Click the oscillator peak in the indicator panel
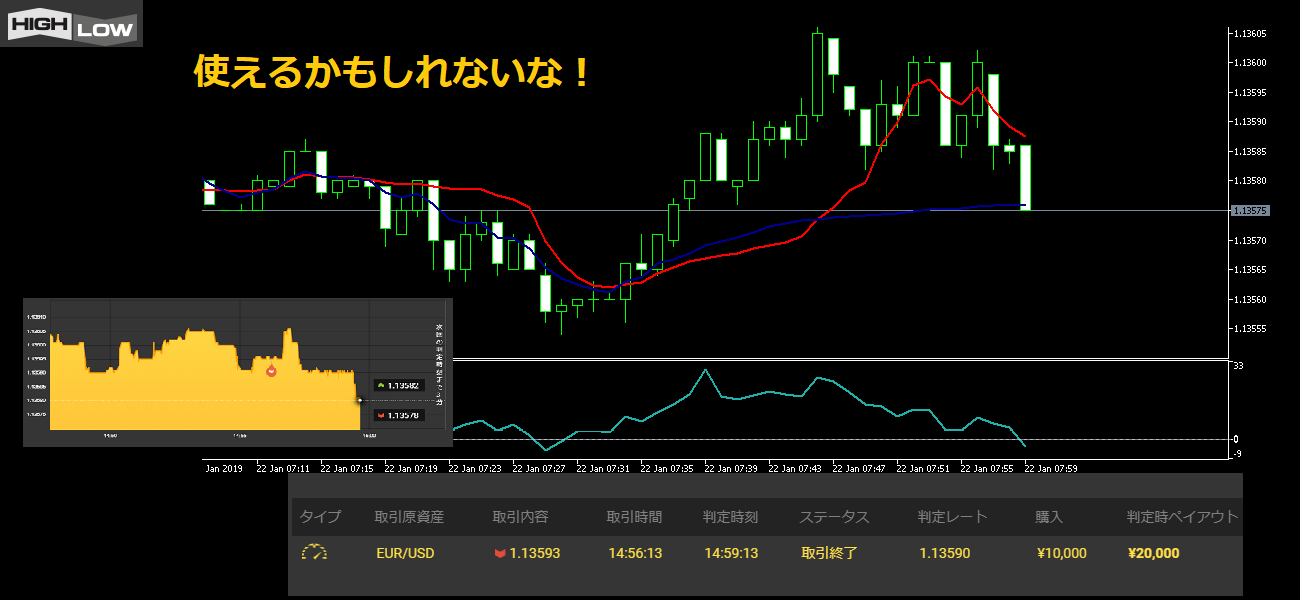This screenshot has height=600, width=1300. 706,370
